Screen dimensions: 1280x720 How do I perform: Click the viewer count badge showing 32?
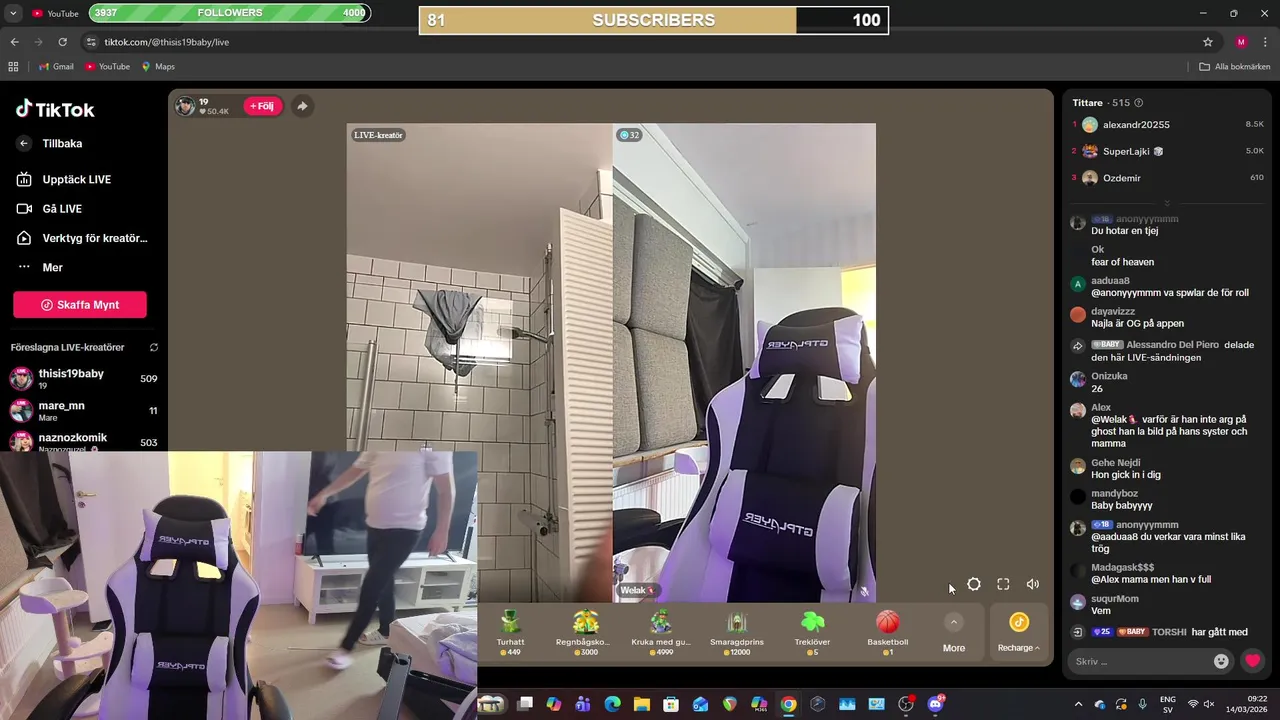pyautogui.click(x=629, y=135)
